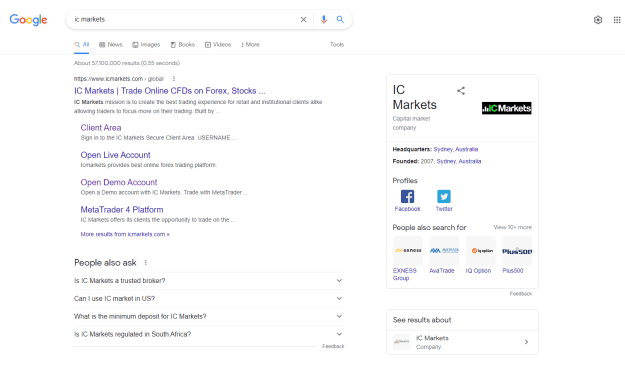View the IC Markets logo image

coord(507,108)
